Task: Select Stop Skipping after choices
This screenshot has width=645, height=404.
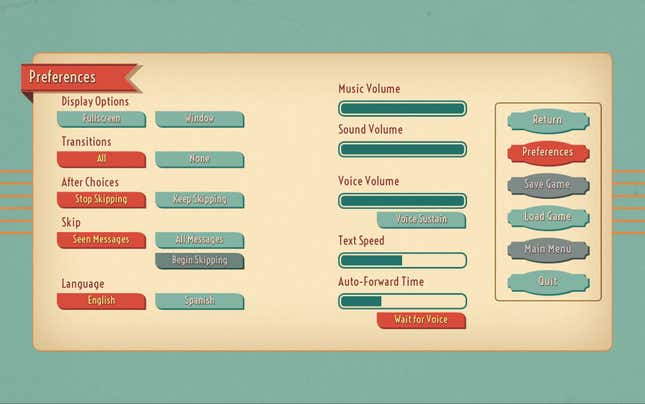Action: click(101, 200)
